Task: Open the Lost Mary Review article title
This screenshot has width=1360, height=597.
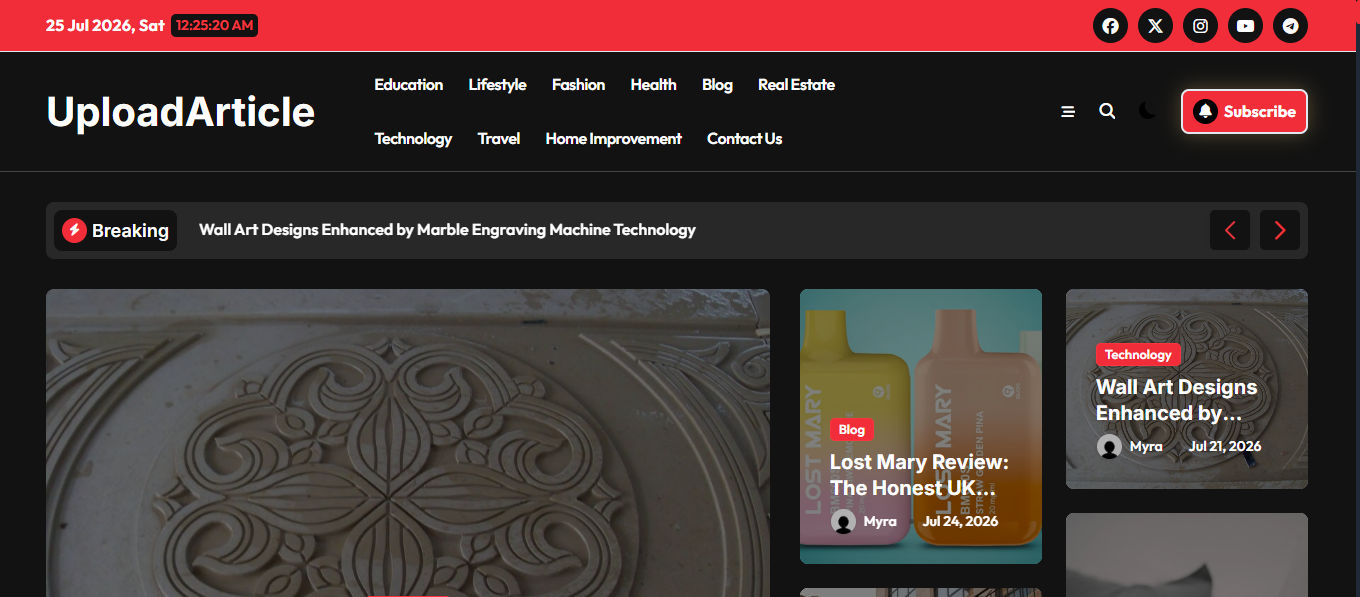Action: [919, 475]
